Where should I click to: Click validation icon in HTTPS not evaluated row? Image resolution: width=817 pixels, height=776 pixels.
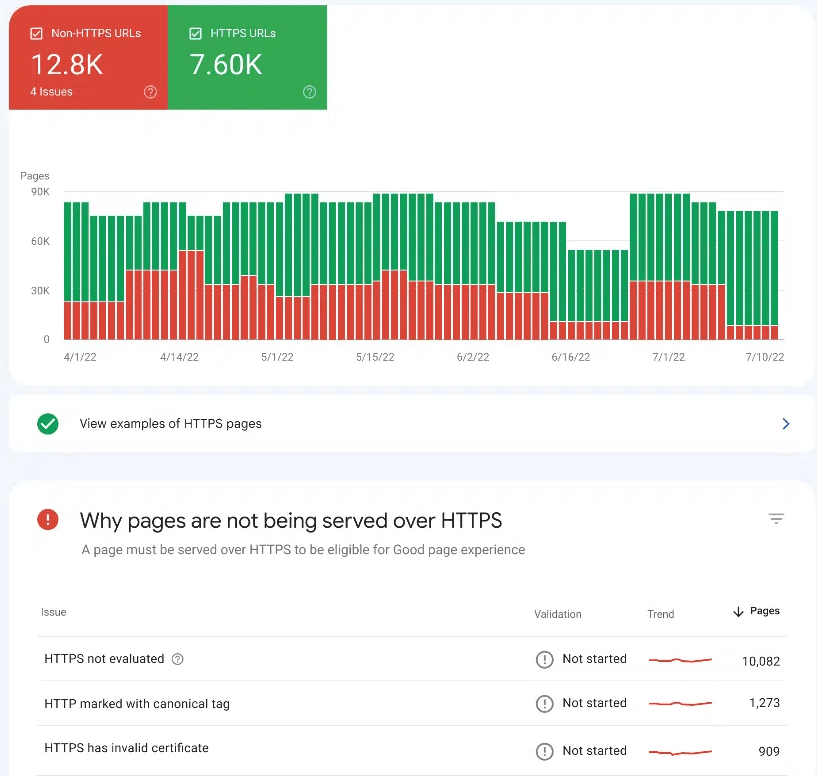(x=544, y=660)
